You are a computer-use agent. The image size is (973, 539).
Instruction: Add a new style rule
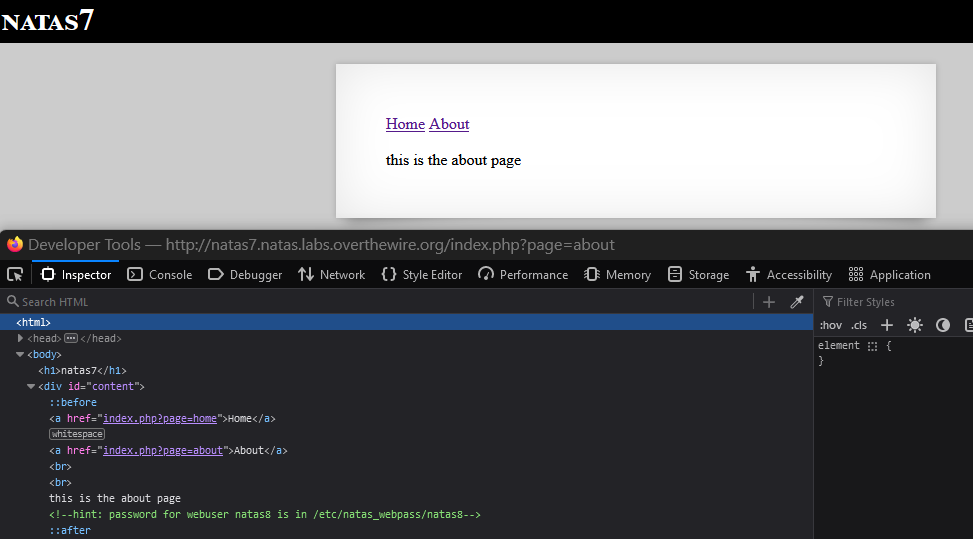[886, 325]
